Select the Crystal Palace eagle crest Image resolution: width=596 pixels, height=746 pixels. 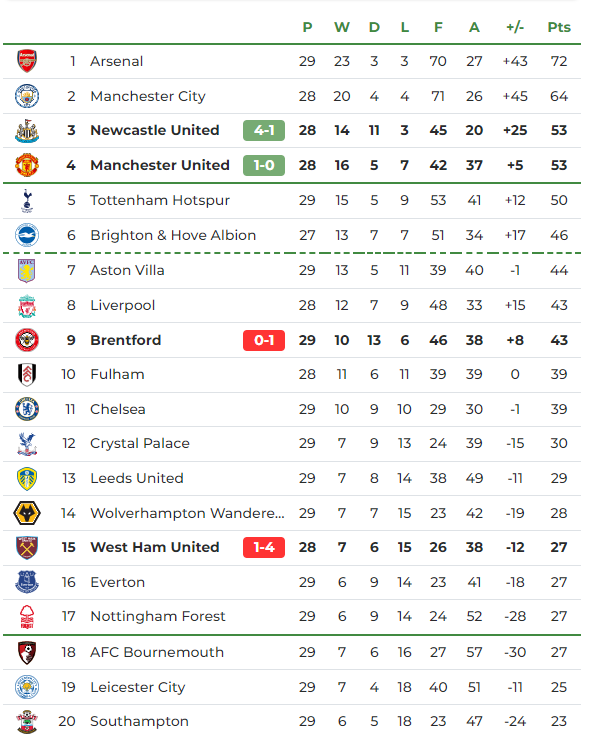click(27, 443)
